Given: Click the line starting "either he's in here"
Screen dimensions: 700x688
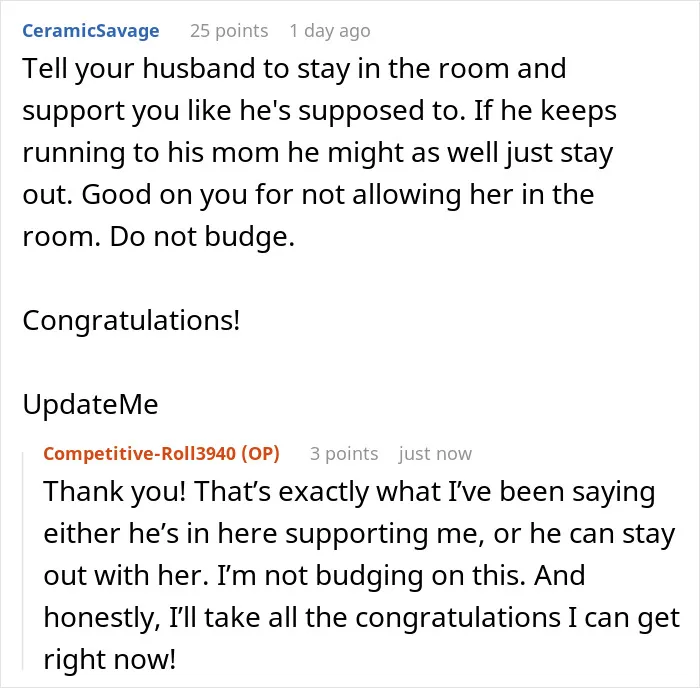Looking at the screenshot, I should [x=359, y=534].
